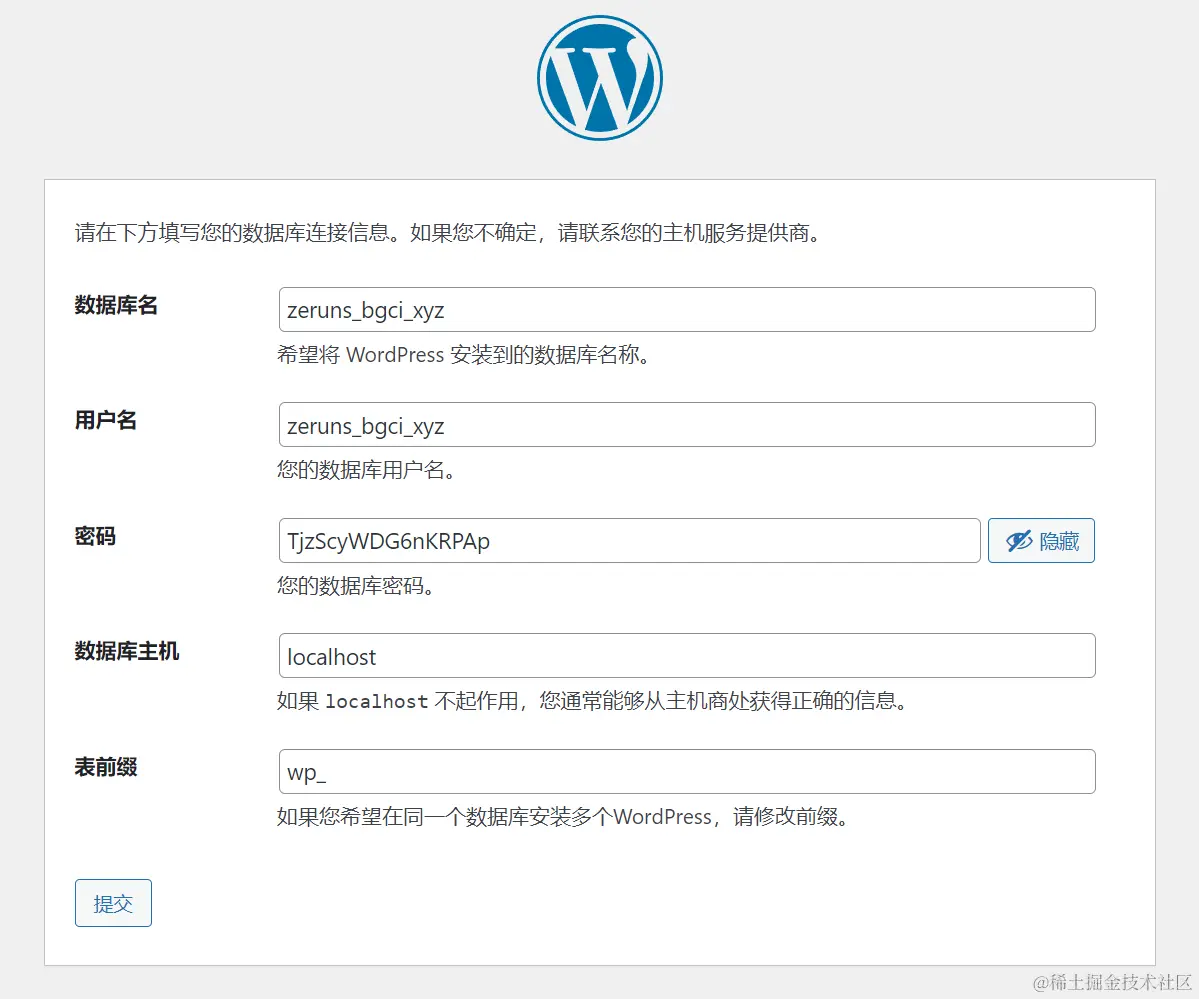Click the 密码 label

[x=95, y=536]
